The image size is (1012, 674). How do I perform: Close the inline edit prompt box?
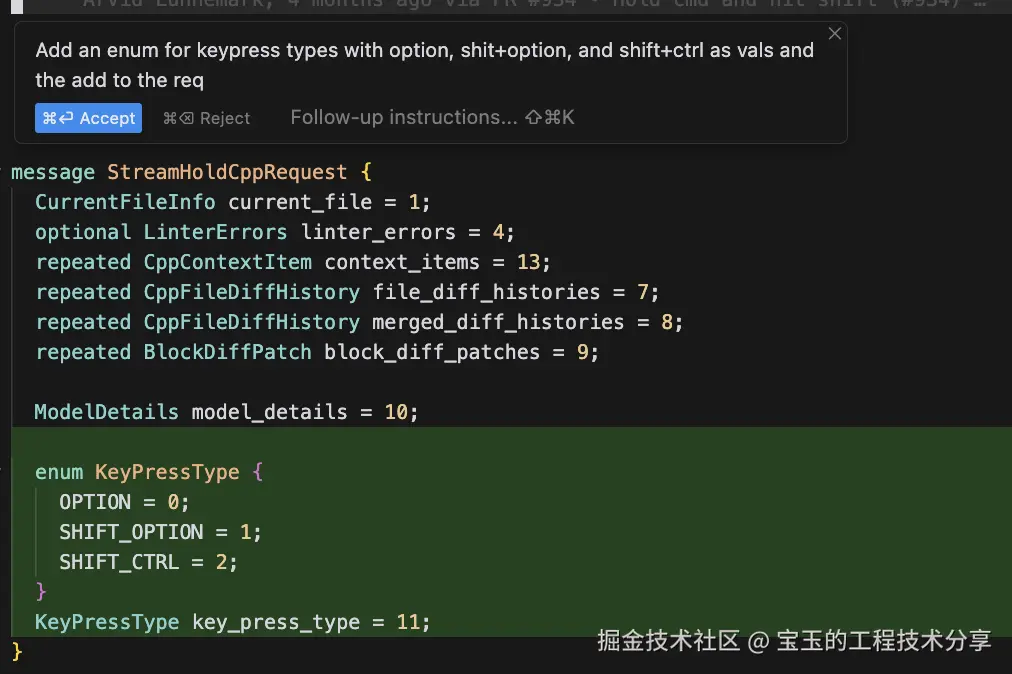[835, 33]
